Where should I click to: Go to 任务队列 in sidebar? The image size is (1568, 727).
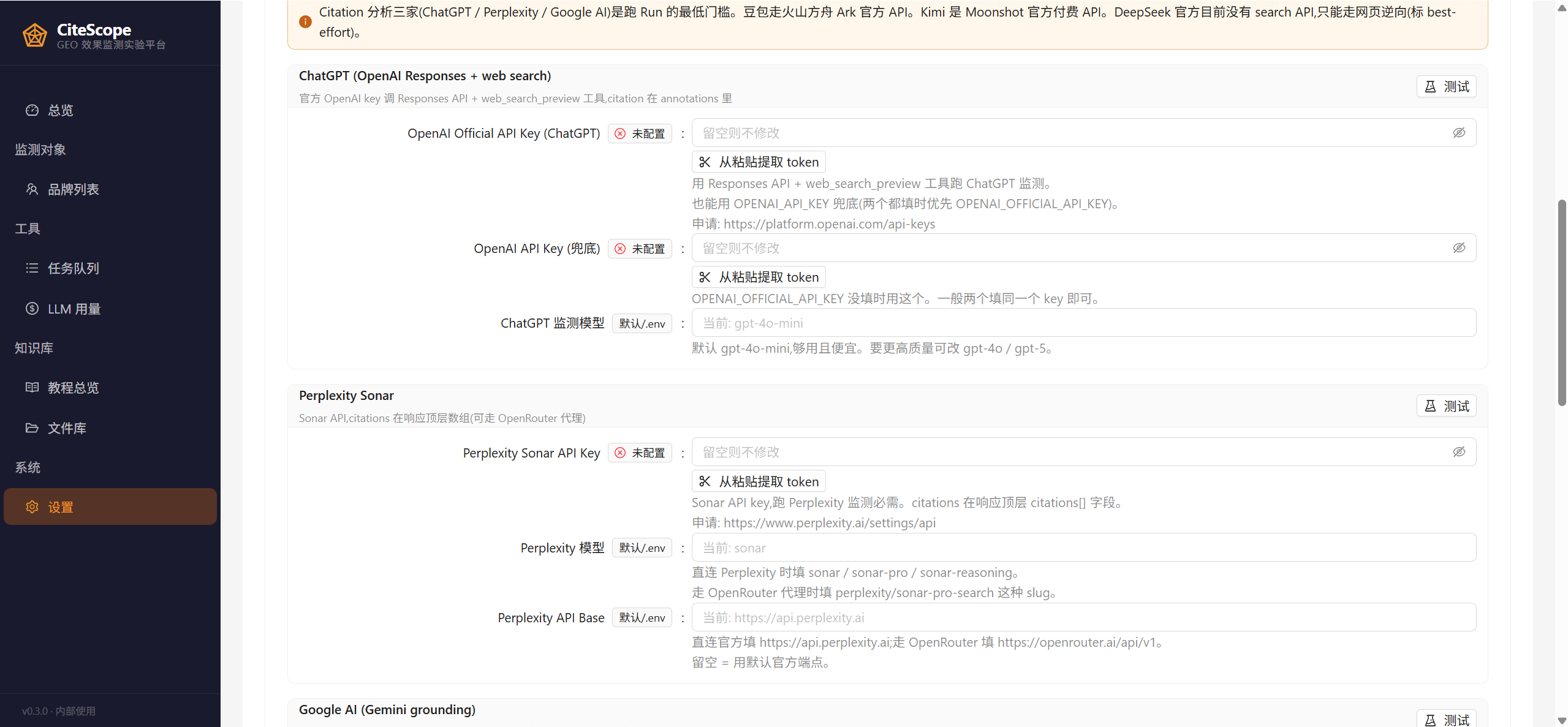(110, 268)
